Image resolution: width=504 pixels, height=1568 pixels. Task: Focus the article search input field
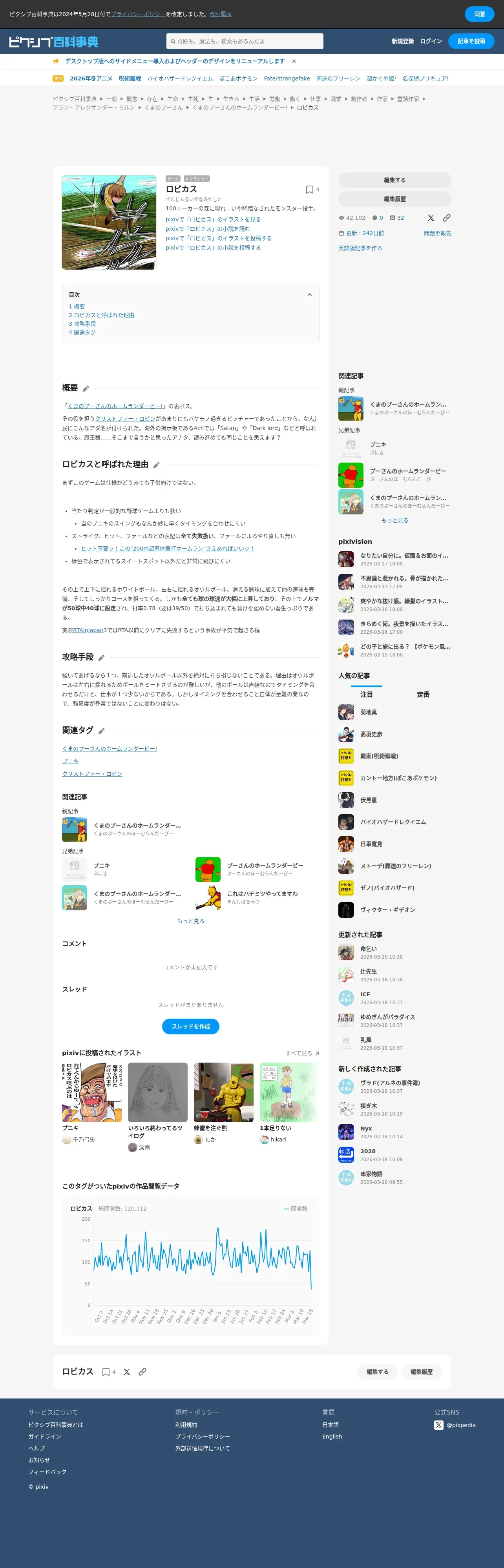(245, 41)
